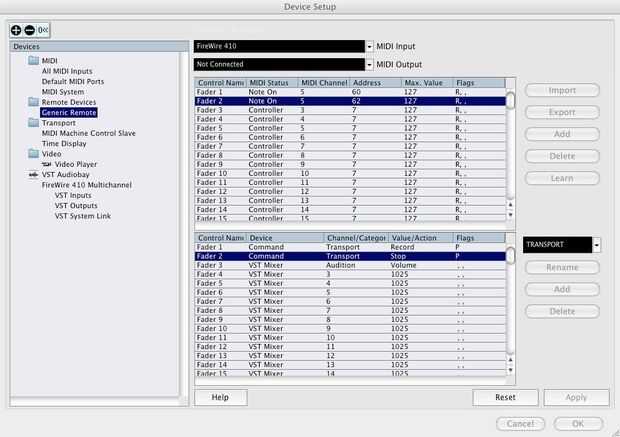Select the Remote Devices folder icon
620x437 pixels.
point(34,102)
